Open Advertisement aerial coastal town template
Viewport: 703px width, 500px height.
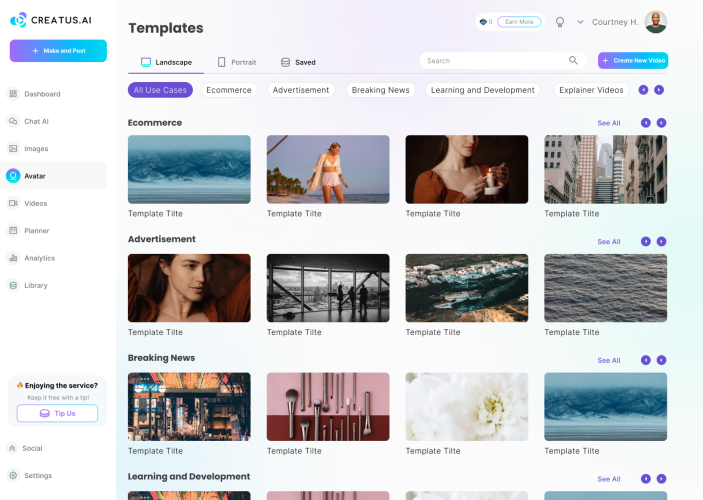pyautogui.click(x=467, y=288)
